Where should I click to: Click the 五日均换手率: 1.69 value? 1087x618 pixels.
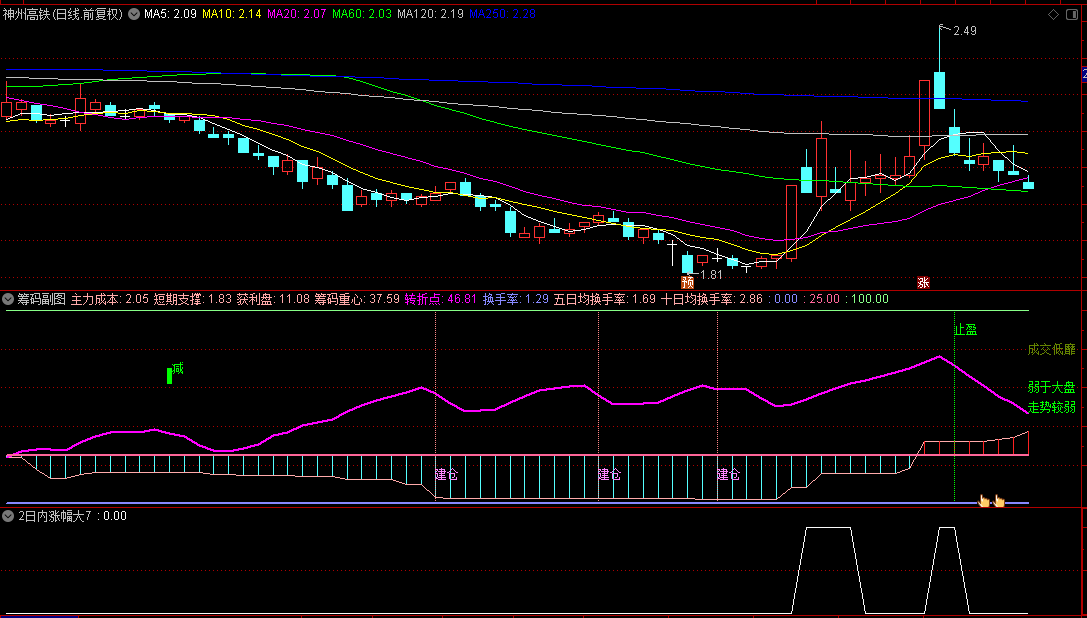tap(605, 300)
